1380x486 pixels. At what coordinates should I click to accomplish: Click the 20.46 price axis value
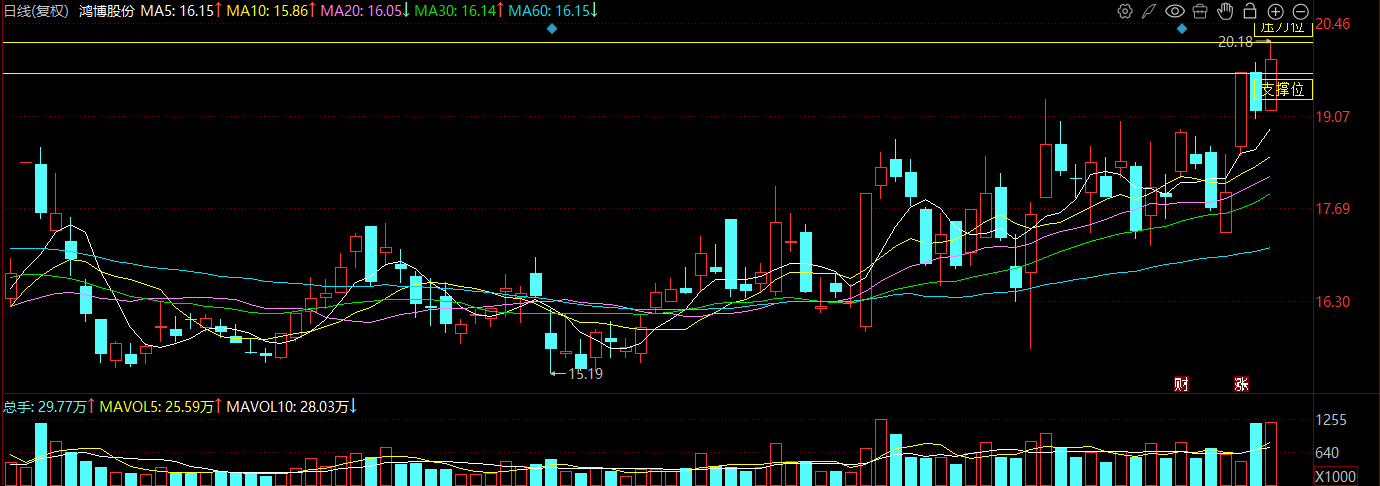click(x=1335, y=24)
